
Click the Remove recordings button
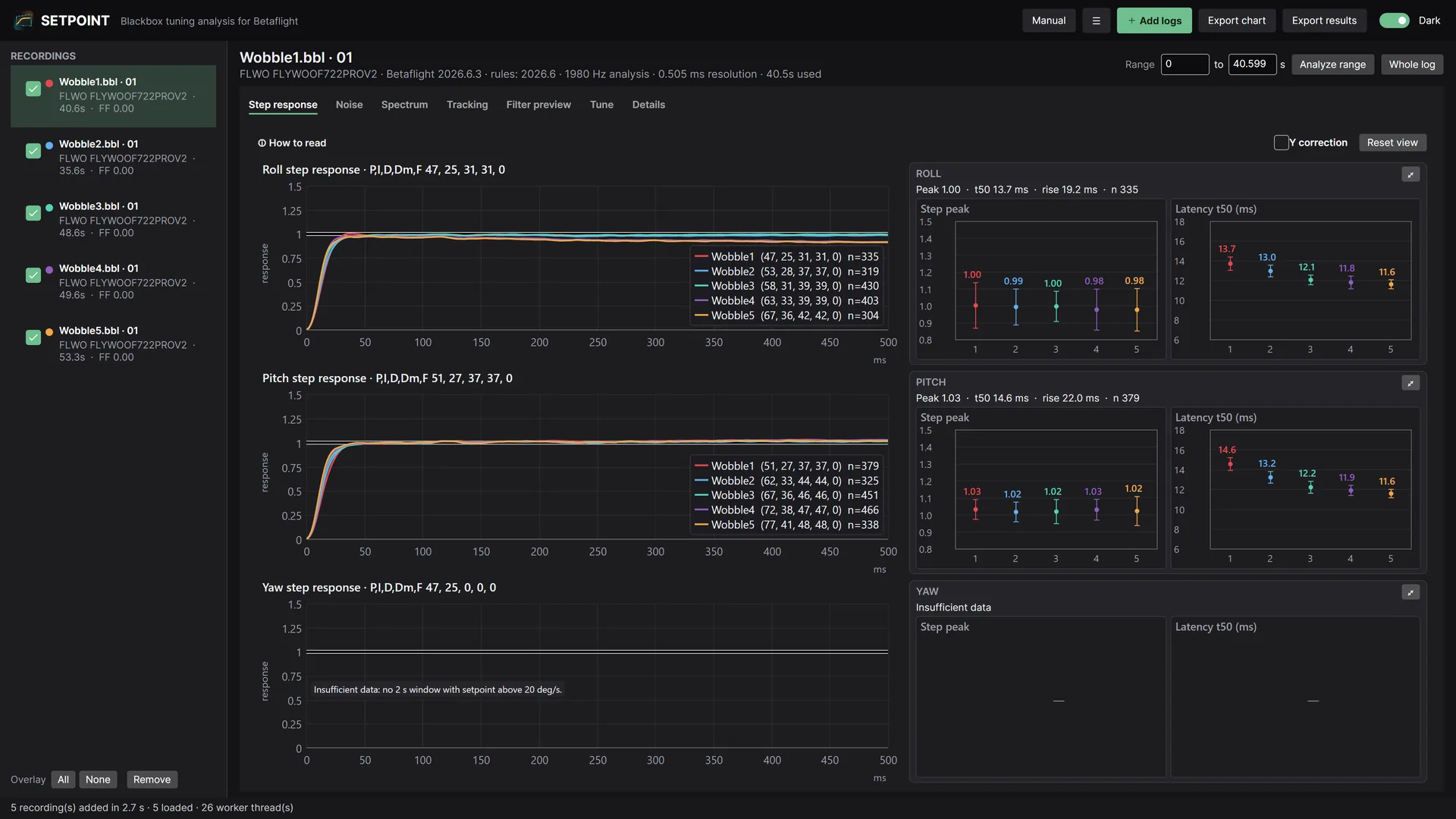[152, 780]
